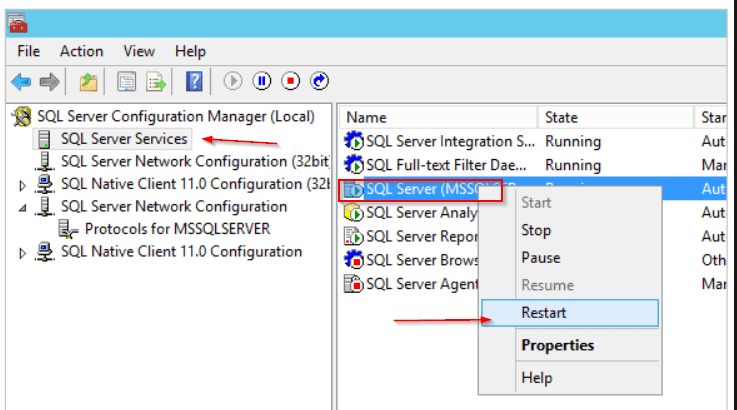Click the SQL Server Agent row icon

353,284
